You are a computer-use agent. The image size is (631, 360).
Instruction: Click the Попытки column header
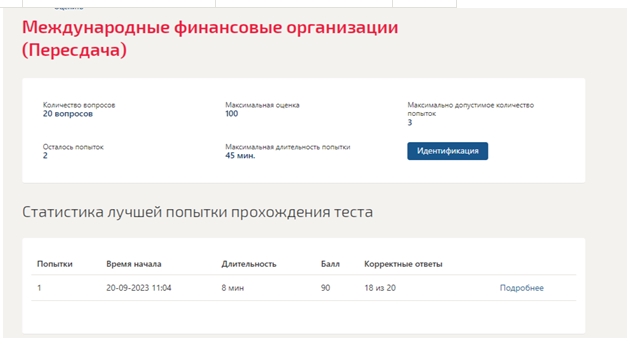[55, 264]
